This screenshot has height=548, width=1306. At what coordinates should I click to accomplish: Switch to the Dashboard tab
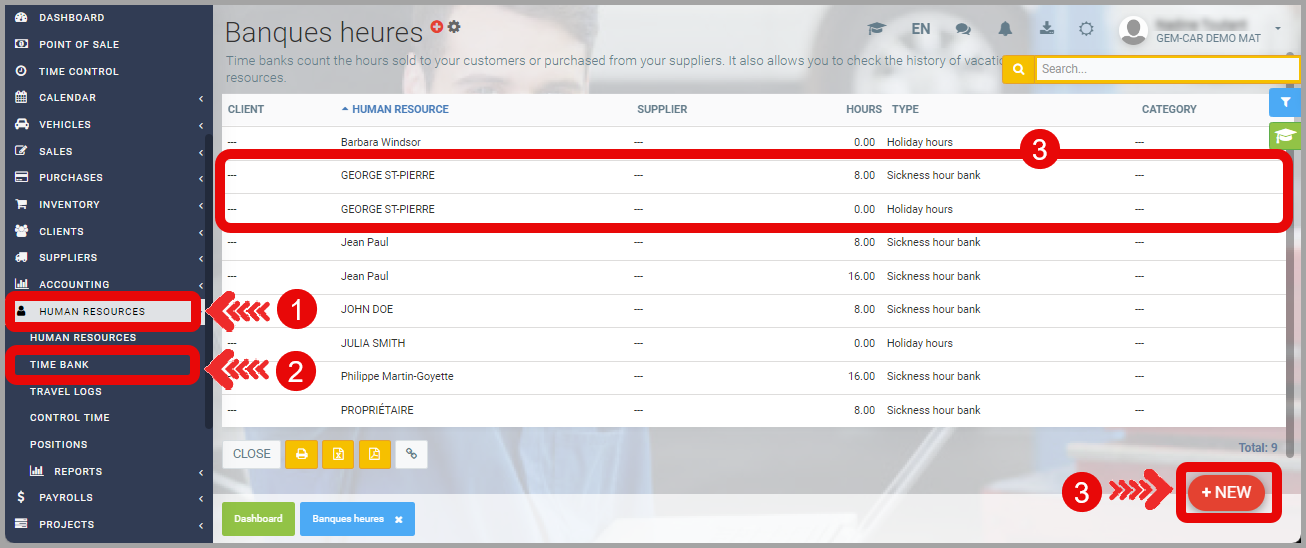click(x=258, y=519)
